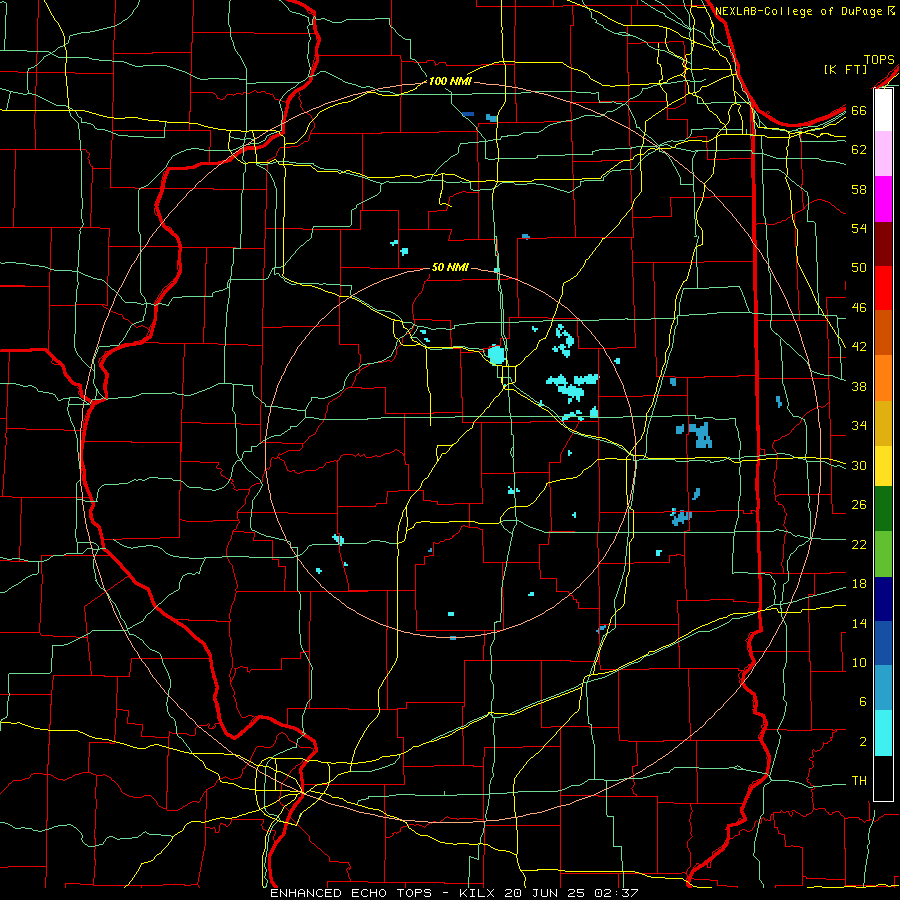900x900 pixels.
Task: Click the black TH threshold swatch
Action: click(883, 778)
